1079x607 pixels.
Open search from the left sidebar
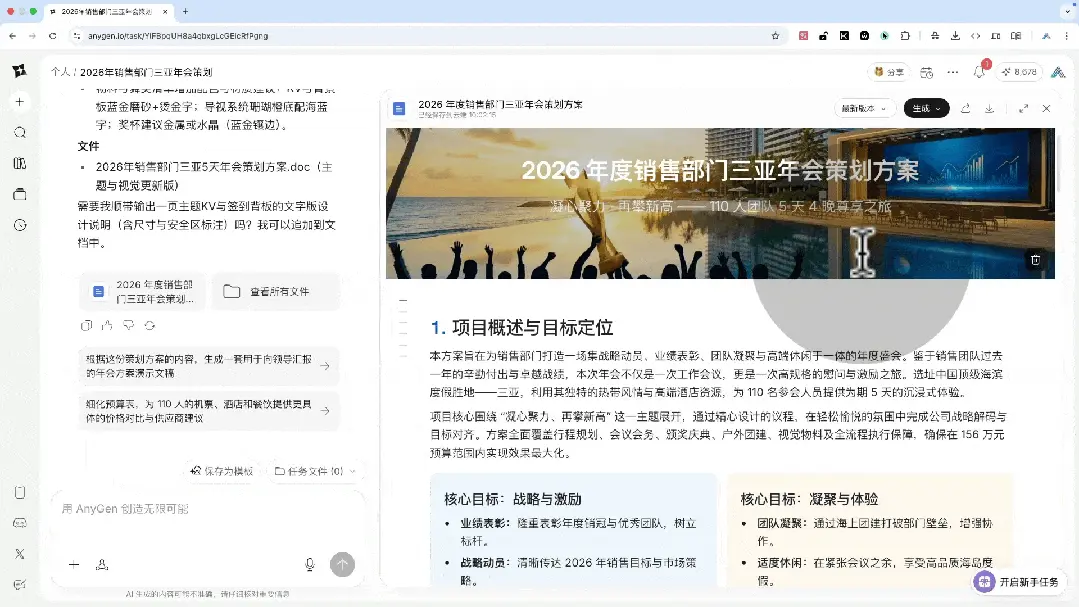21,132
